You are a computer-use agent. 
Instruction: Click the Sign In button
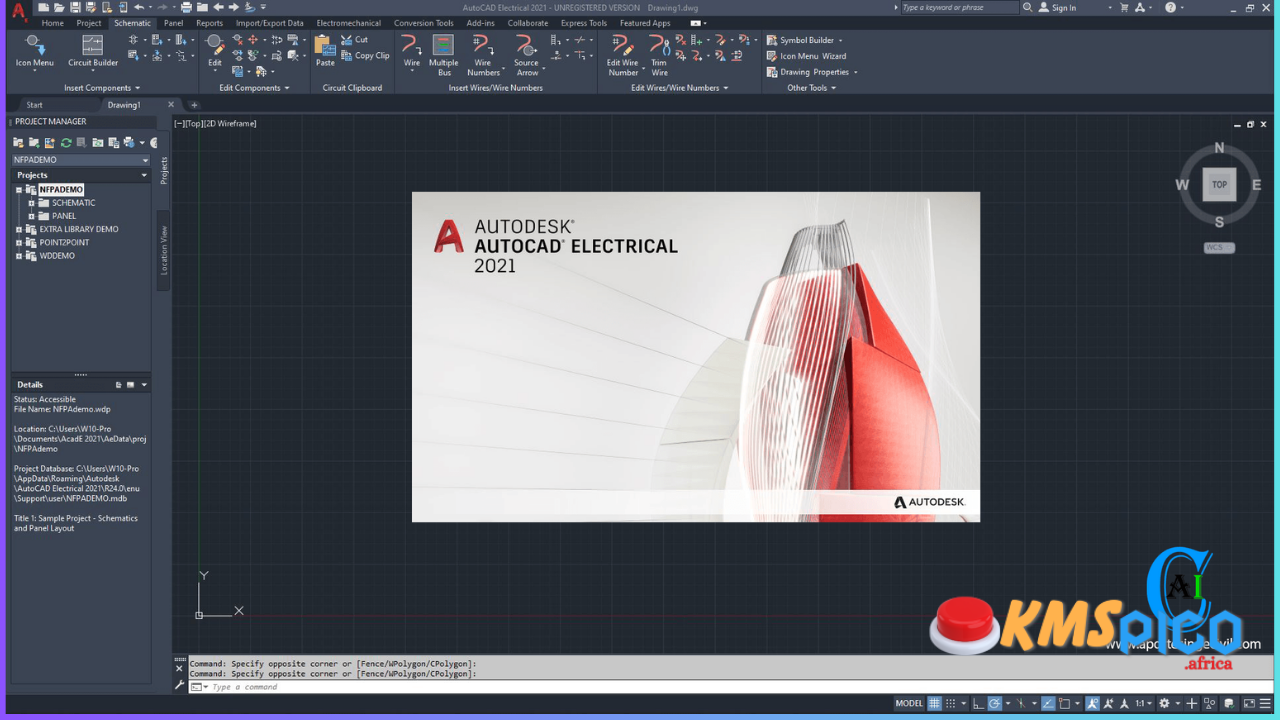tap(1058, 7)
